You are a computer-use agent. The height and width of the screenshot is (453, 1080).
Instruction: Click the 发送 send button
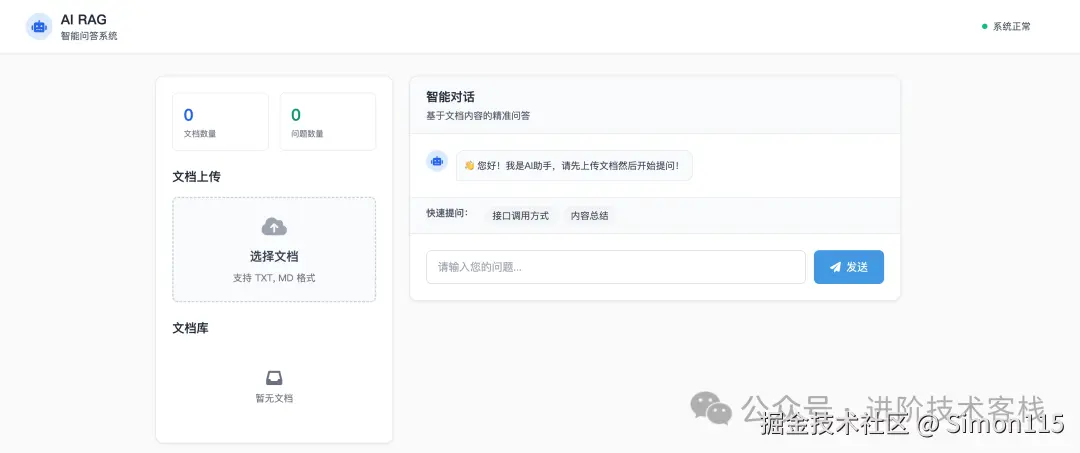849,267
